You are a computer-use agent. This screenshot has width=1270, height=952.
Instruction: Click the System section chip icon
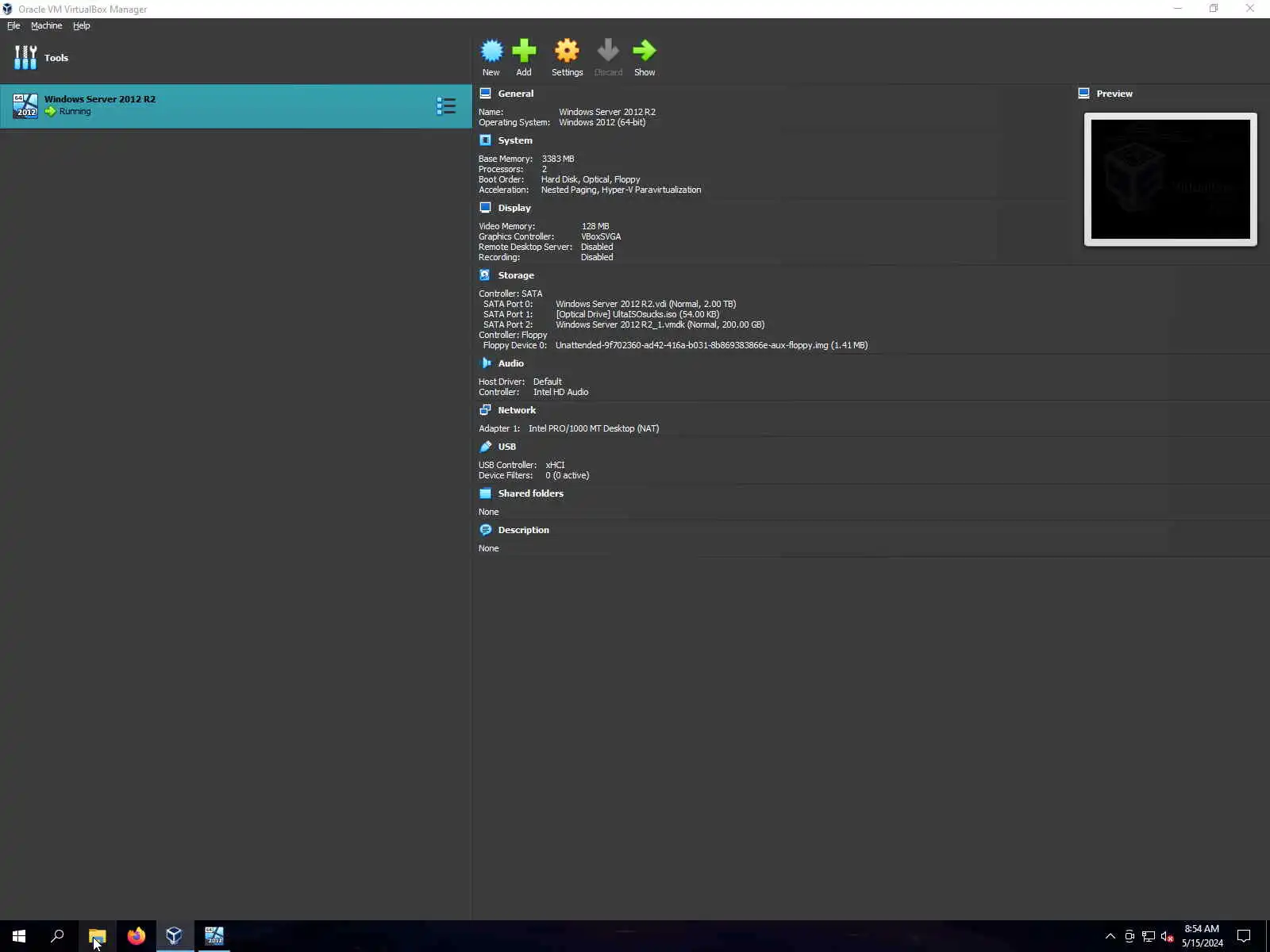(x=485, y=140)
